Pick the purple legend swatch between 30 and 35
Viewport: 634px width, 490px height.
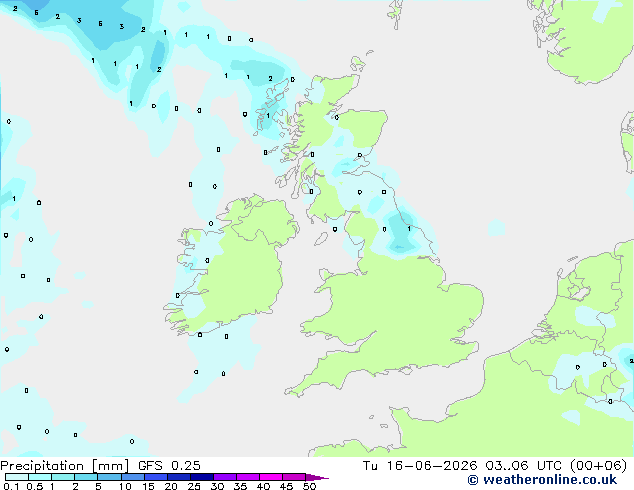[224, 477]
